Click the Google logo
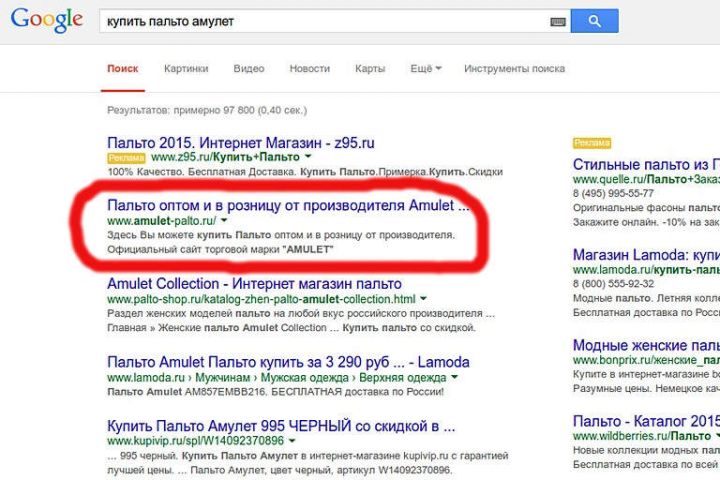 pyautogui.click(x=47, y=20)
